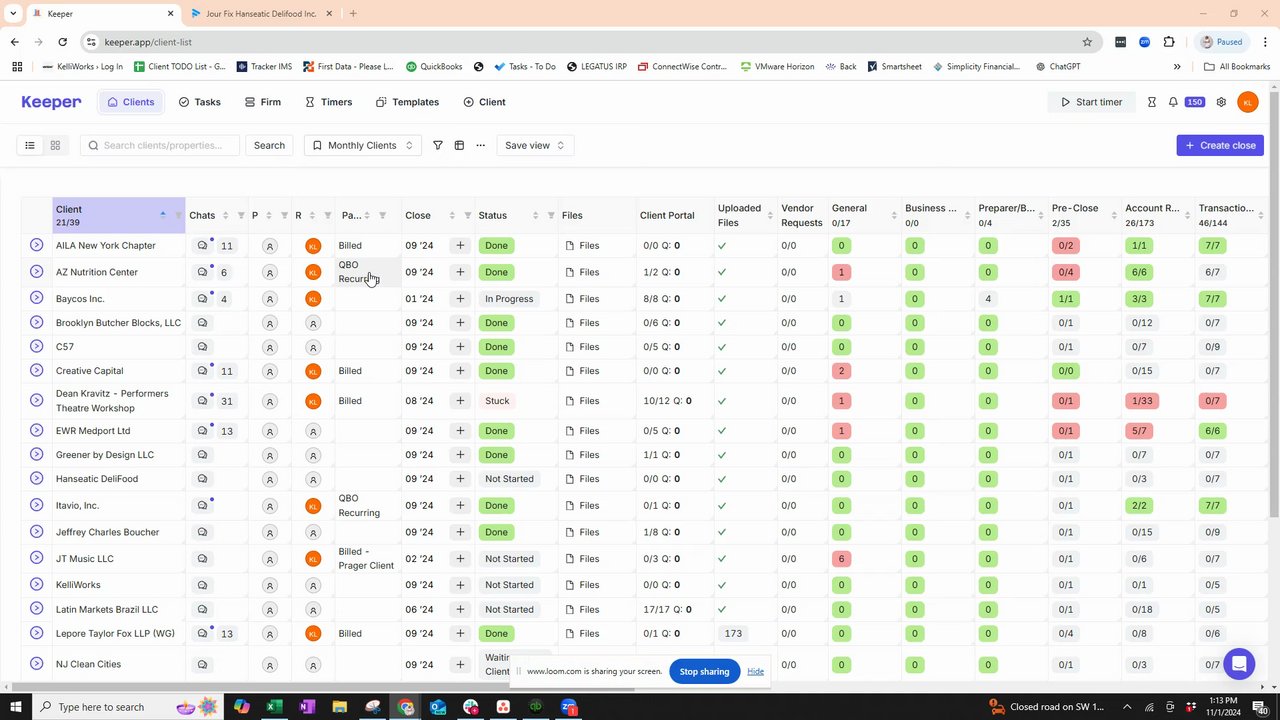Viewport: 1280px width, 720px height.
Task: Filter the Status column
Action: [551, 216]
